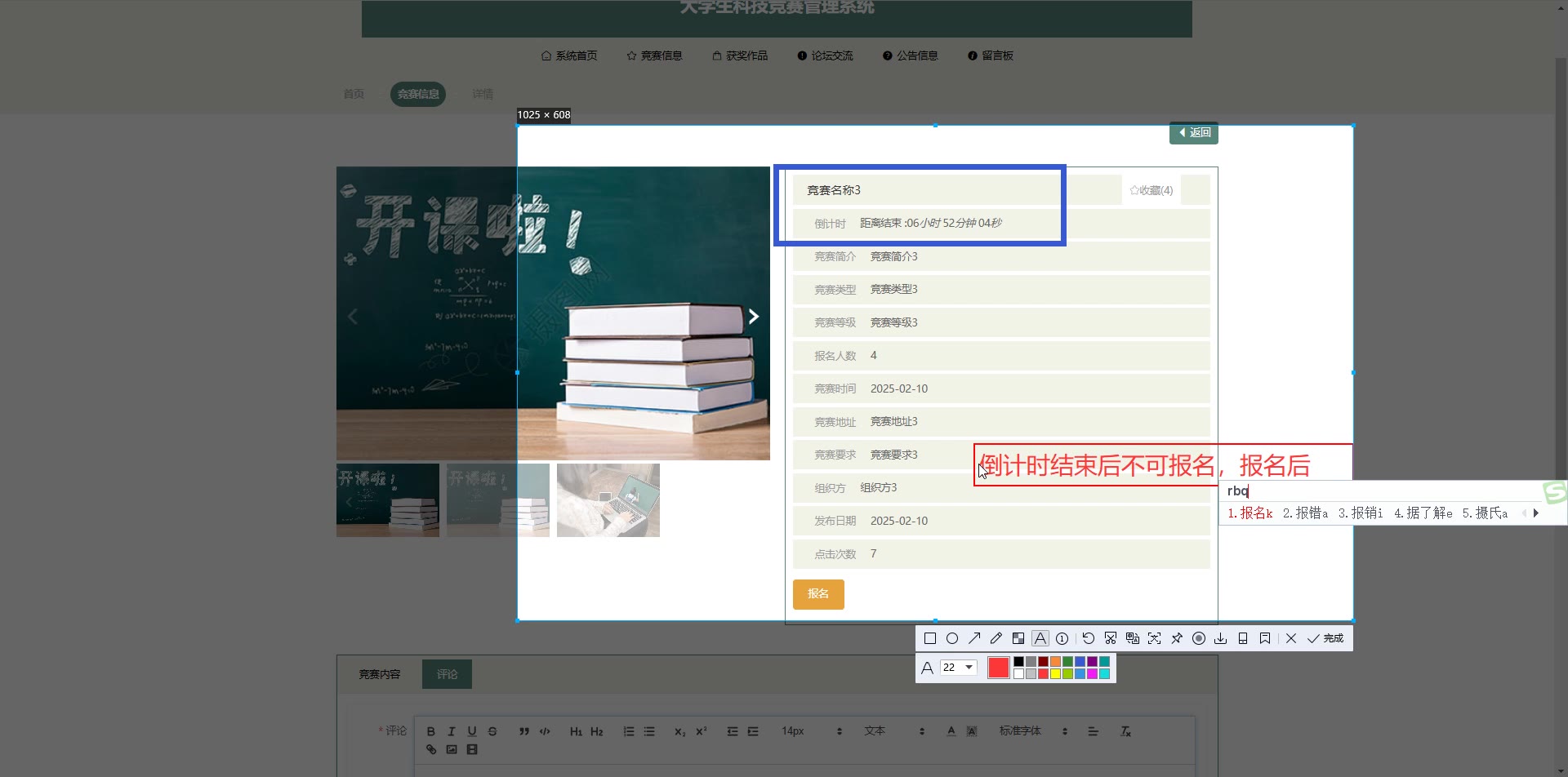Select the rectangle annotation tool
1568x777 pixels.
[x=929, y=638]
